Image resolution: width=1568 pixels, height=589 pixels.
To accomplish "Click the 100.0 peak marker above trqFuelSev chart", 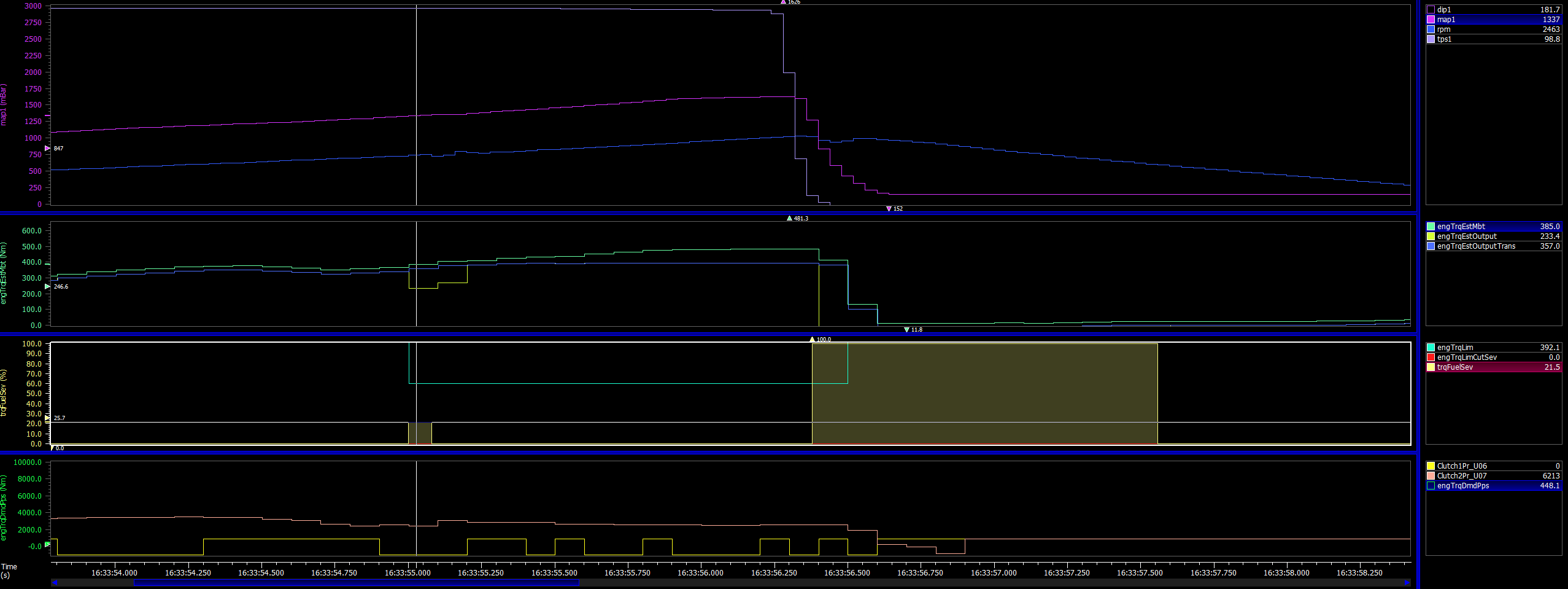I will click(813, 339).
